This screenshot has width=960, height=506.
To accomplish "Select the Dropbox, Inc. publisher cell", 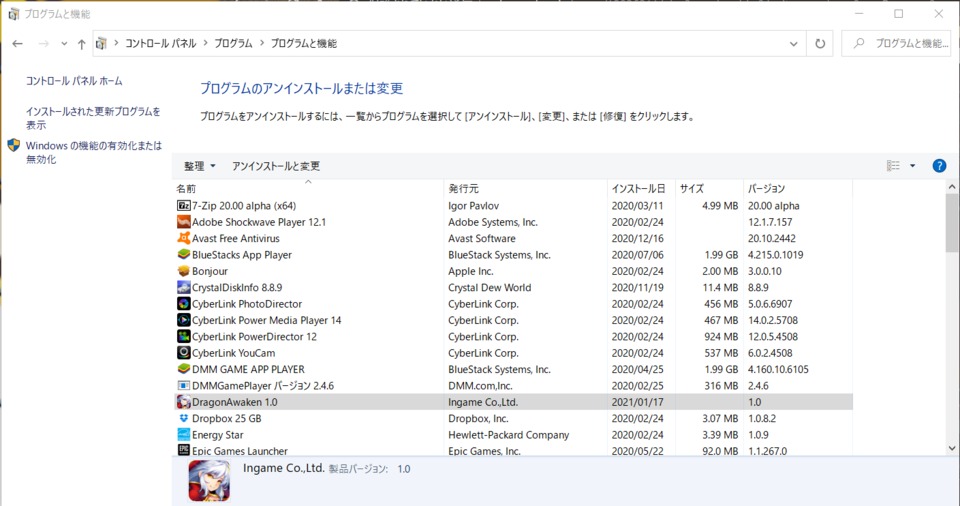I will coord(478,418).
